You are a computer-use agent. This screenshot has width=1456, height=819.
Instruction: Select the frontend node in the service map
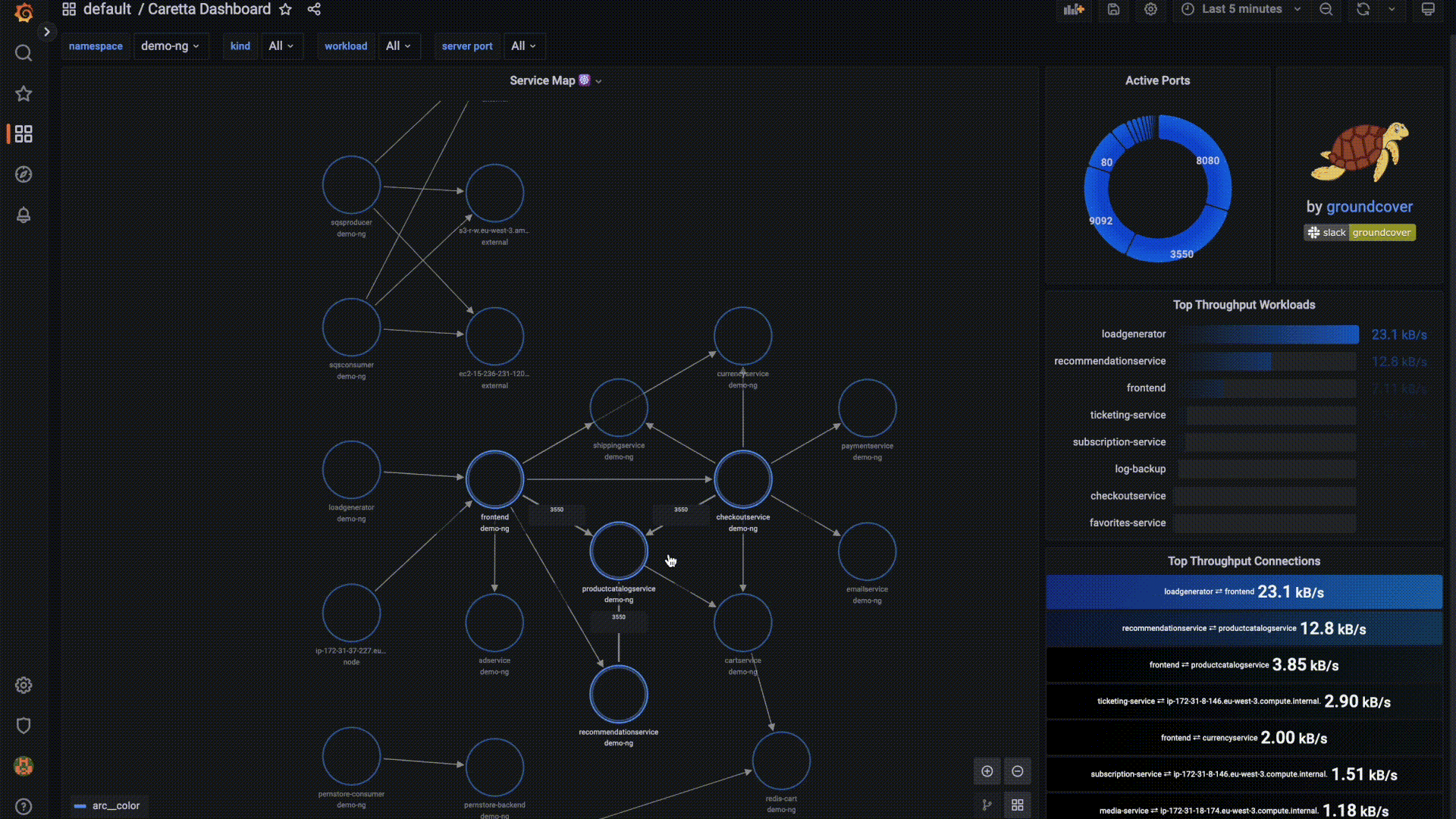coord(494,479)
